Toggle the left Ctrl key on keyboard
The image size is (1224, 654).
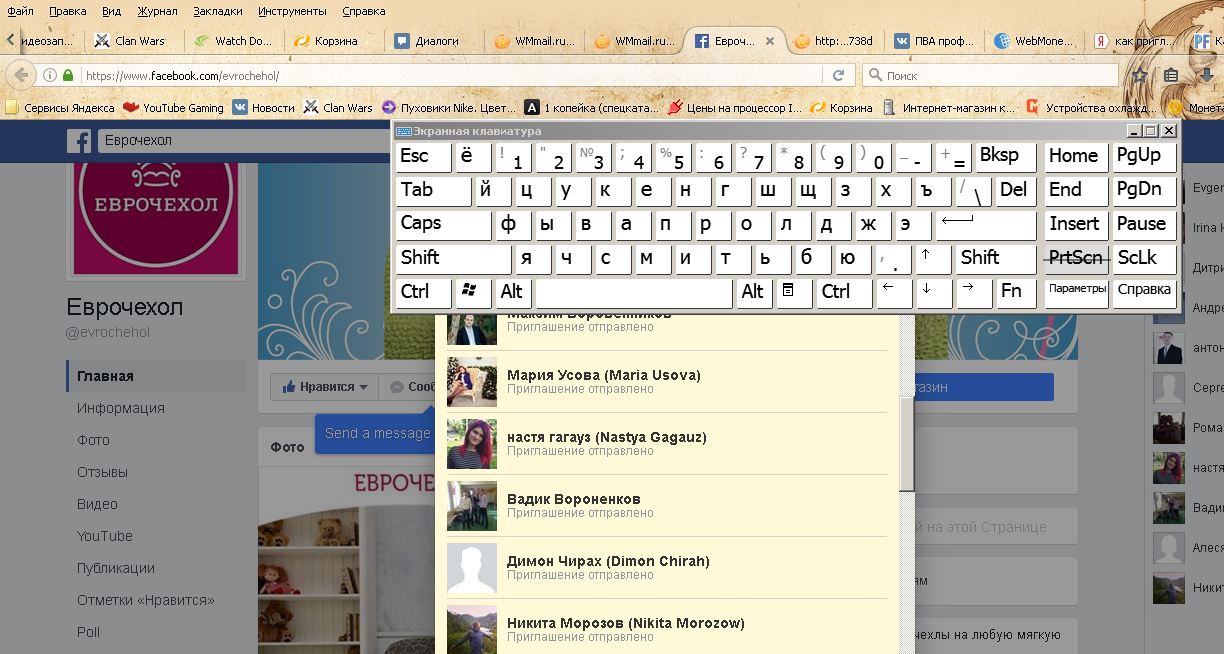click(x=423, y=292)
